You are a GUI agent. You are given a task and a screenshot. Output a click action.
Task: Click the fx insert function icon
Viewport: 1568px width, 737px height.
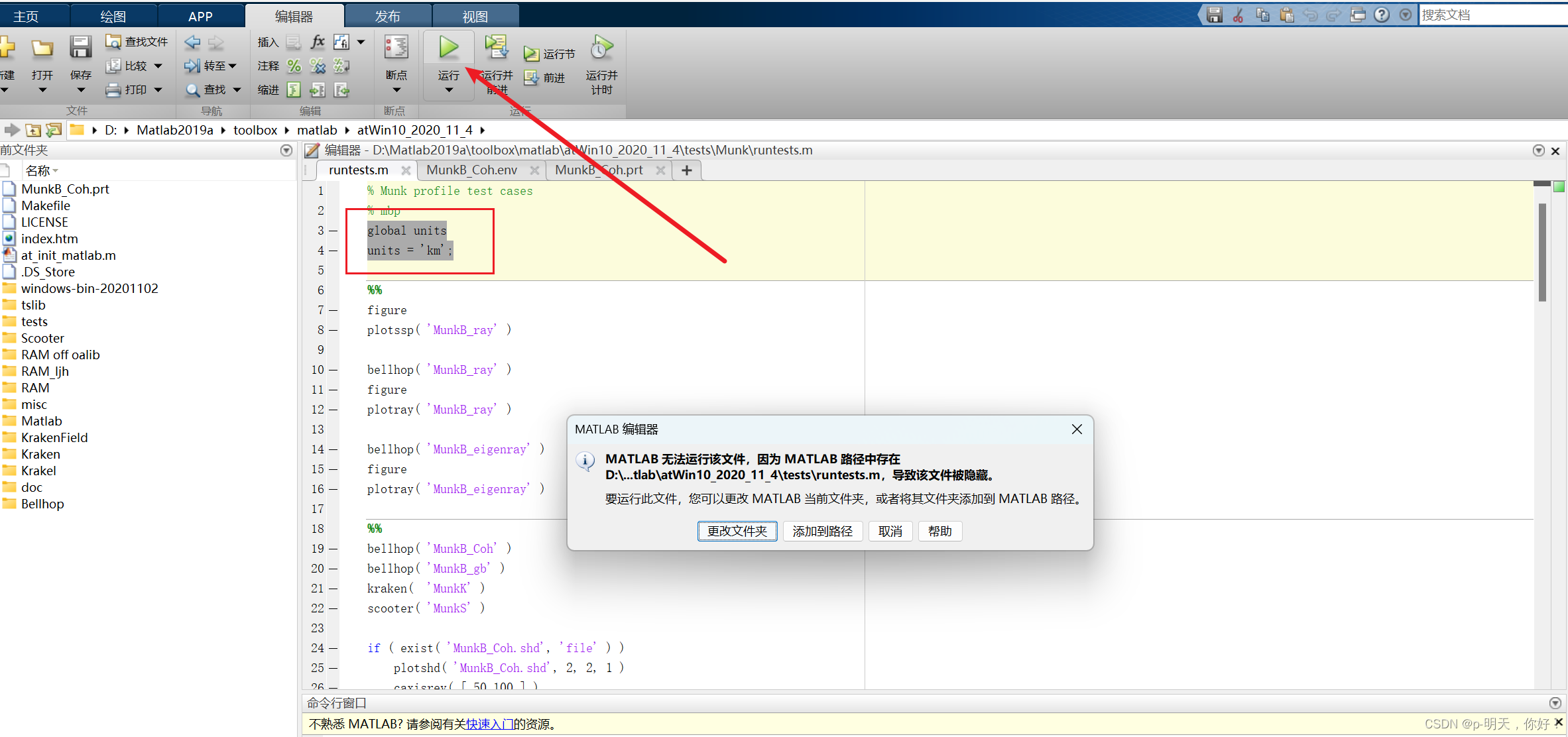[x=318, y=42]
